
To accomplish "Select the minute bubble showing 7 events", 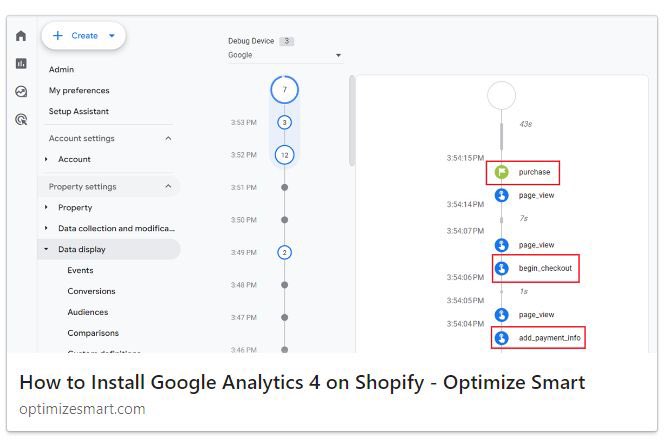I will 285,90.
